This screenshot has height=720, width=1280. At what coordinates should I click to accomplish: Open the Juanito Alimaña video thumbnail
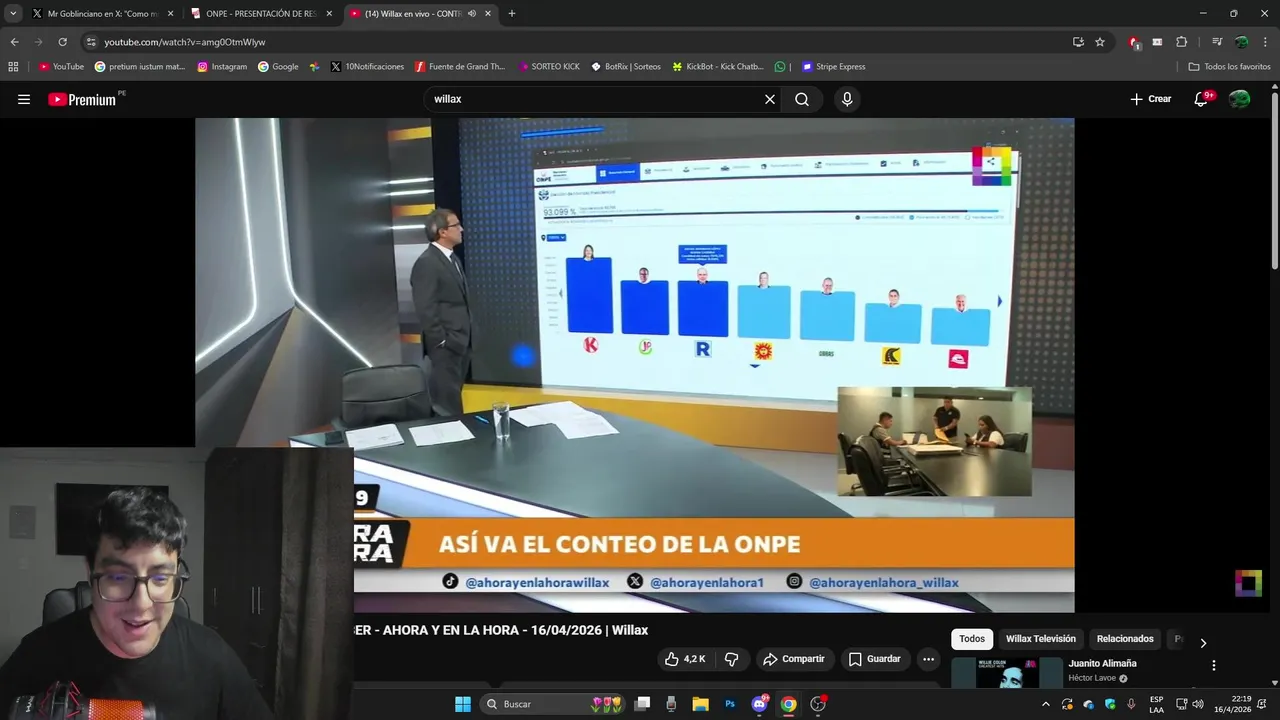[1007, 673]
